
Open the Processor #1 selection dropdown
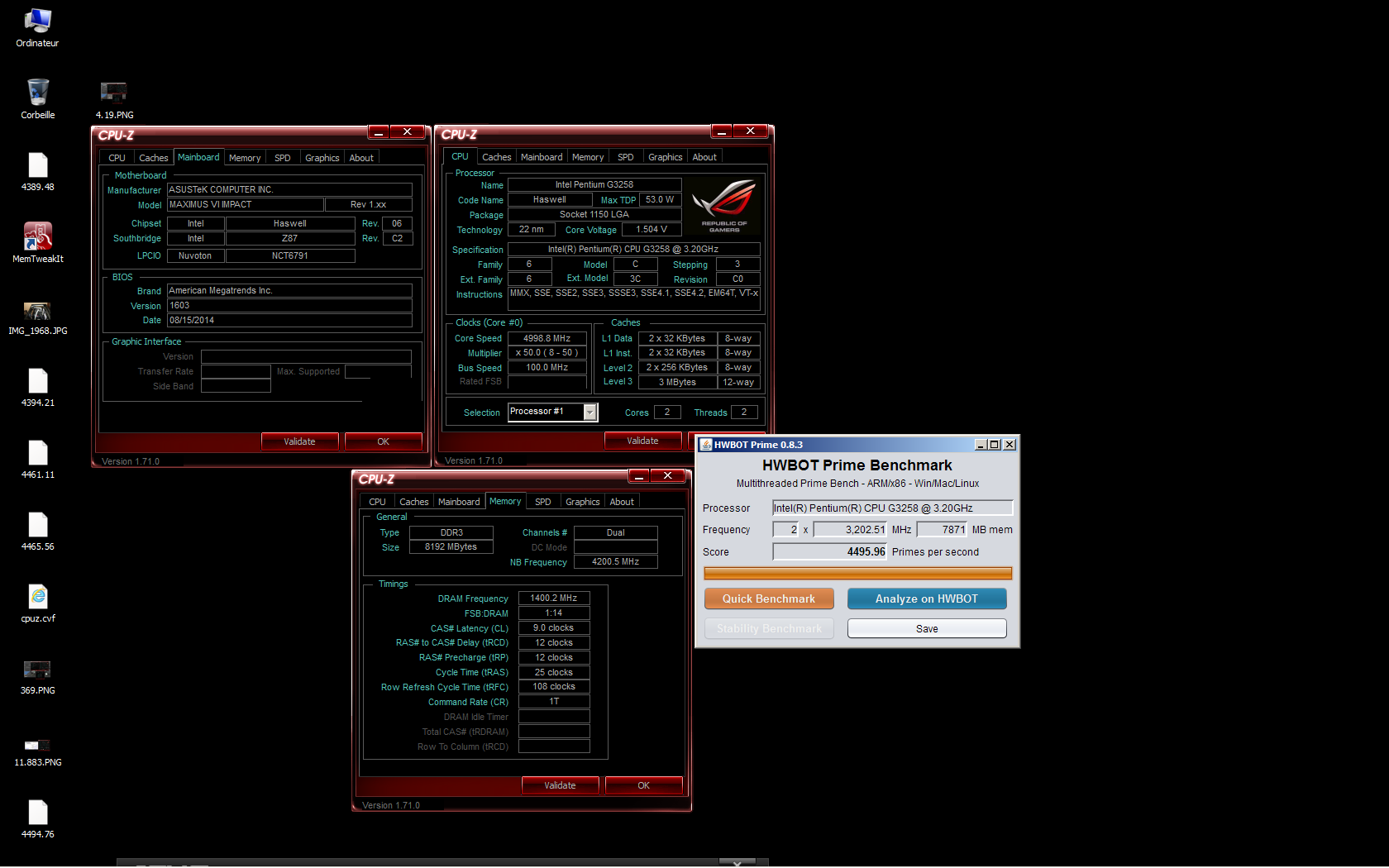pyautogui.click(x=590, y=412)
